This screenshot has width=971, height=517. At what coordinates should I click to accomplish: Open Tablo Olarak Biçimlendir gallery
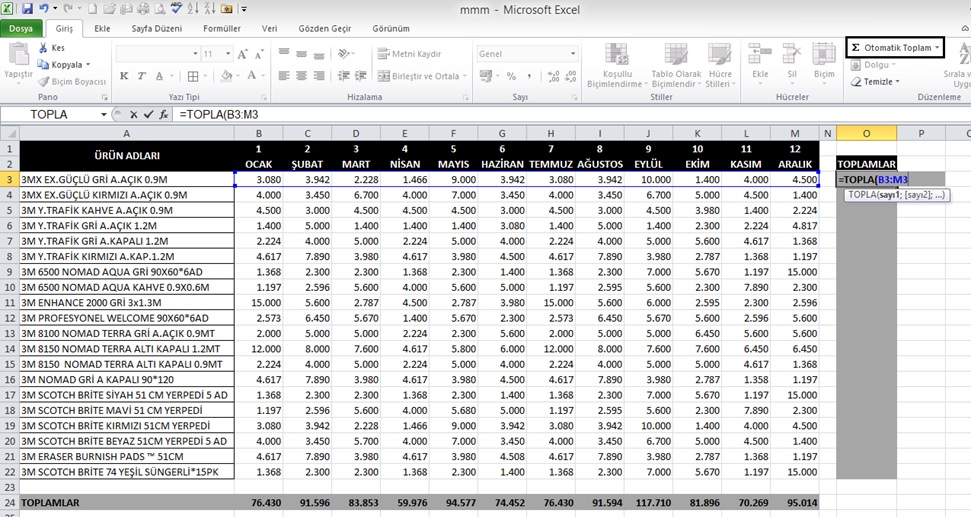pyautogui.click(x=676, y=66)
